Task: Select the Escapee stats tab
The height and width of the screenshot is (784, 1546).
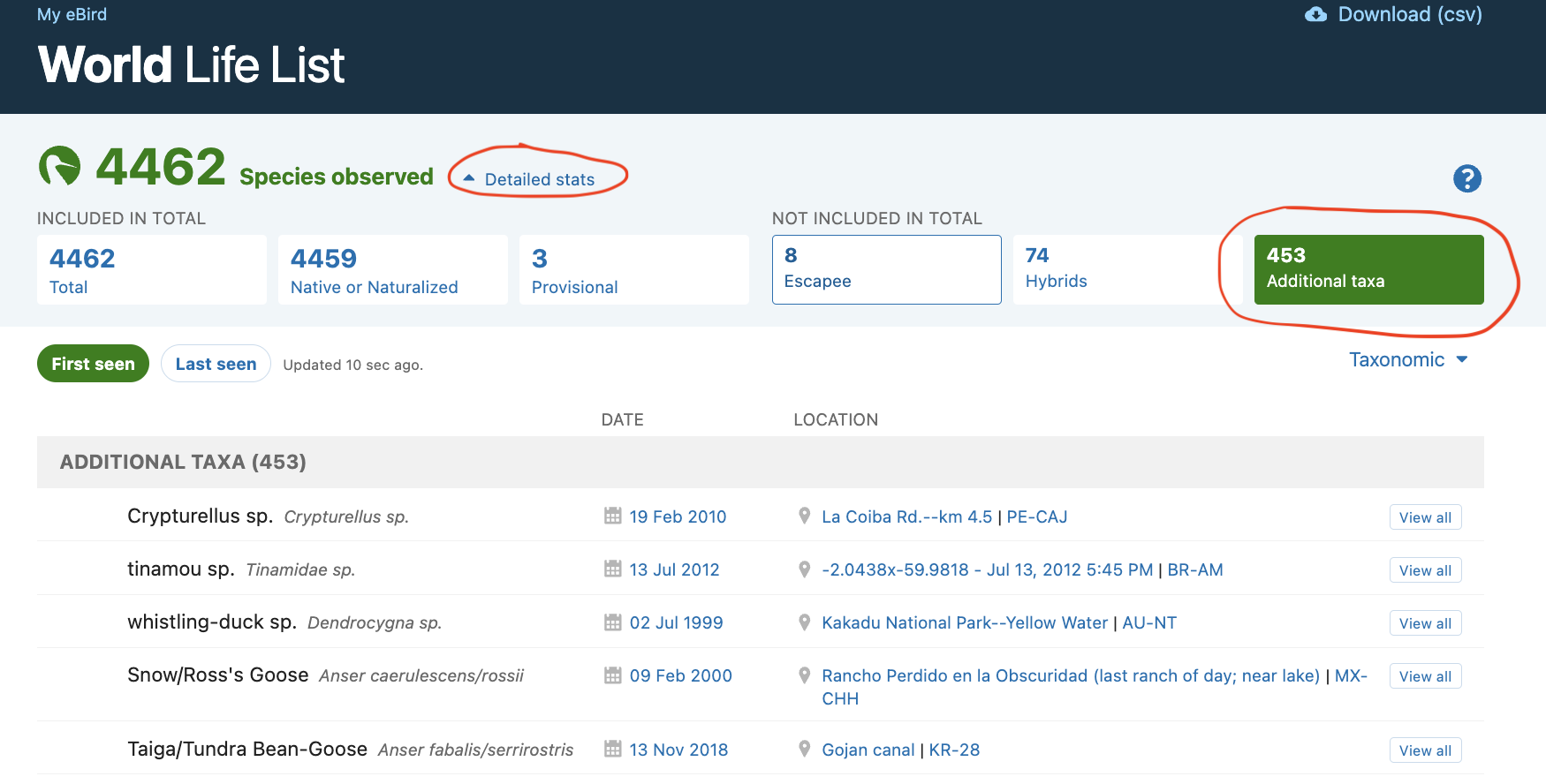Action: 886,269
